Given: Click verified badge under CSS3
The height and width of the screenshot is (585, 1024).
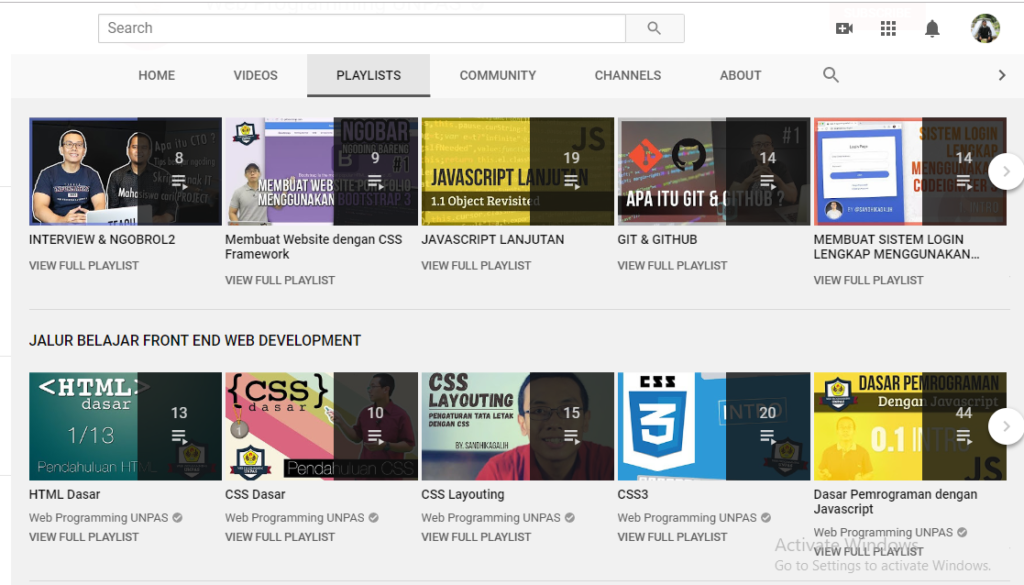Looking at the screenshot, I should pos(765,518).
